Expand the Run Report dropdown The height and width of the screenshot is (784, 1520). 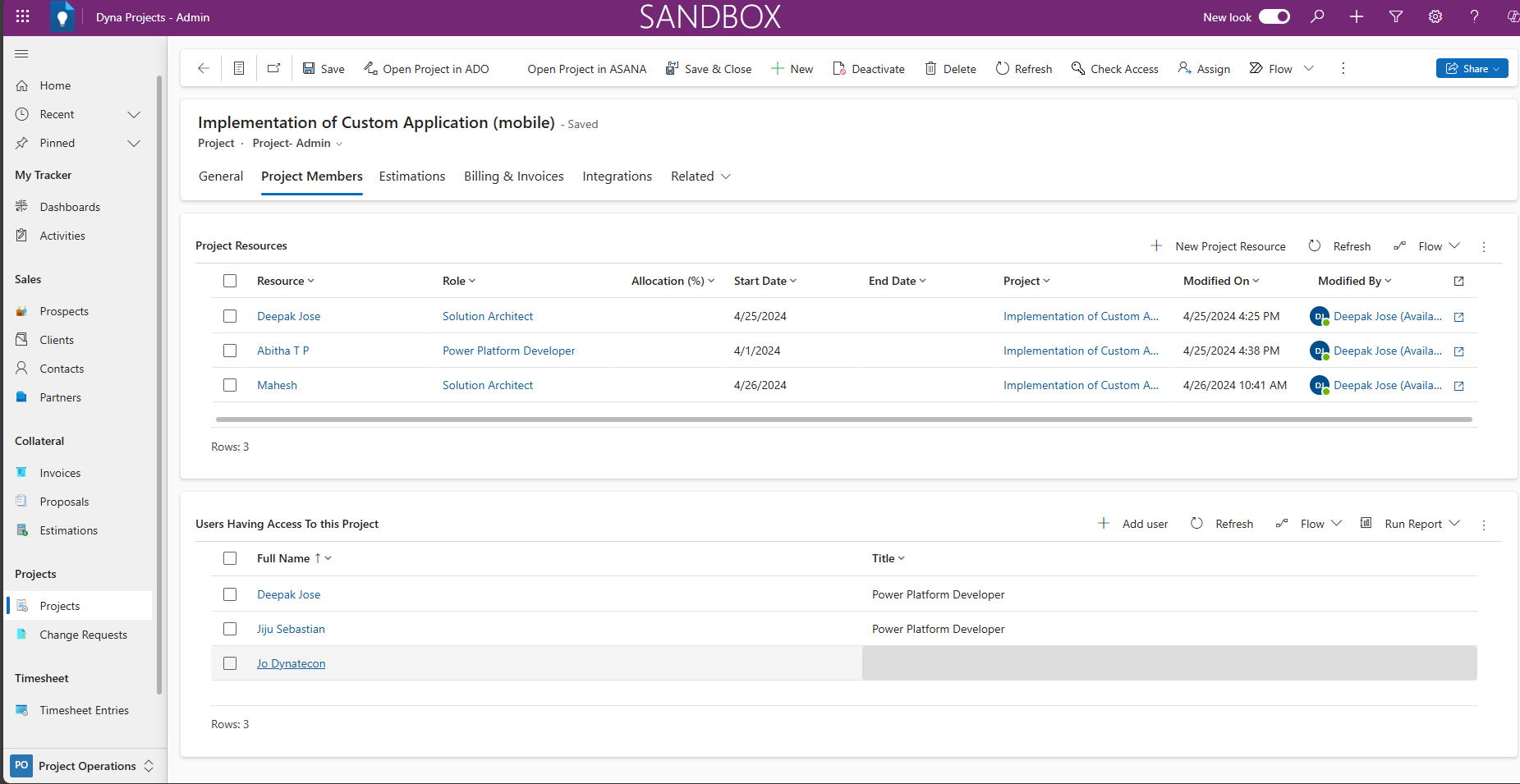coord(1456,523)
